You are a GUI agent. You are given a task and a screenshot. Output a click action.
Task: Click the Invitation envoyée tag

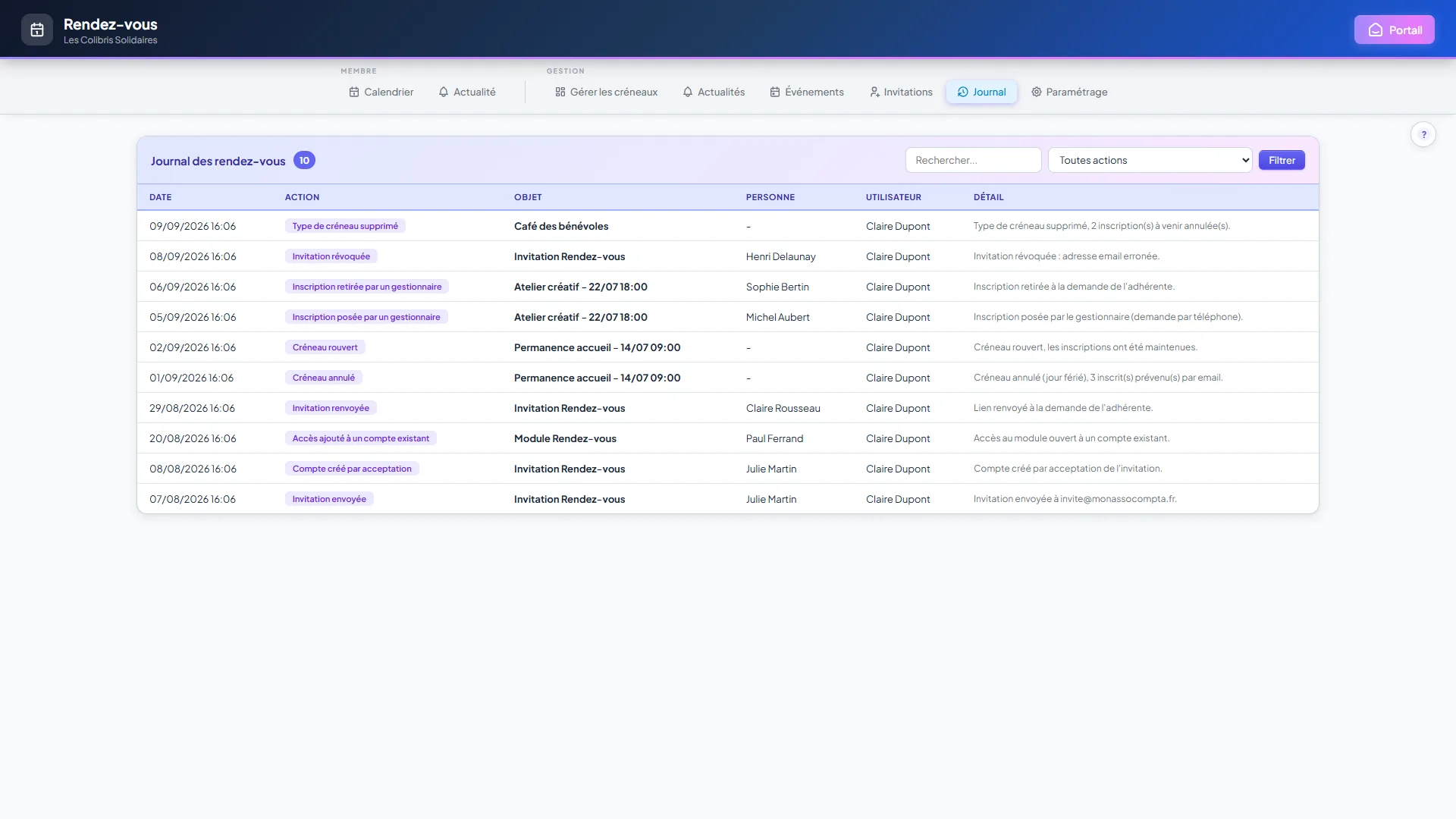[x=329, y=499]
